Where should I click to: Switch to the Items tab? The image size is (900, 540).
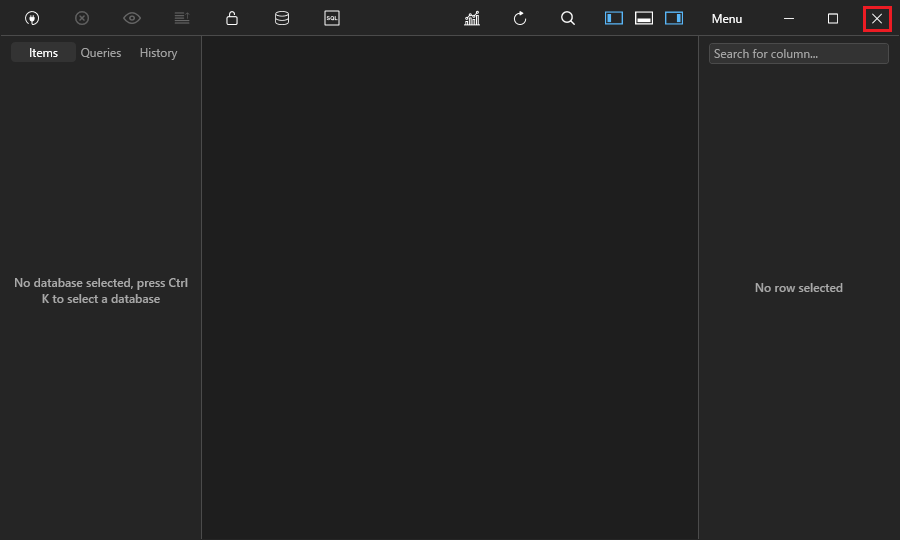point(43,53)
